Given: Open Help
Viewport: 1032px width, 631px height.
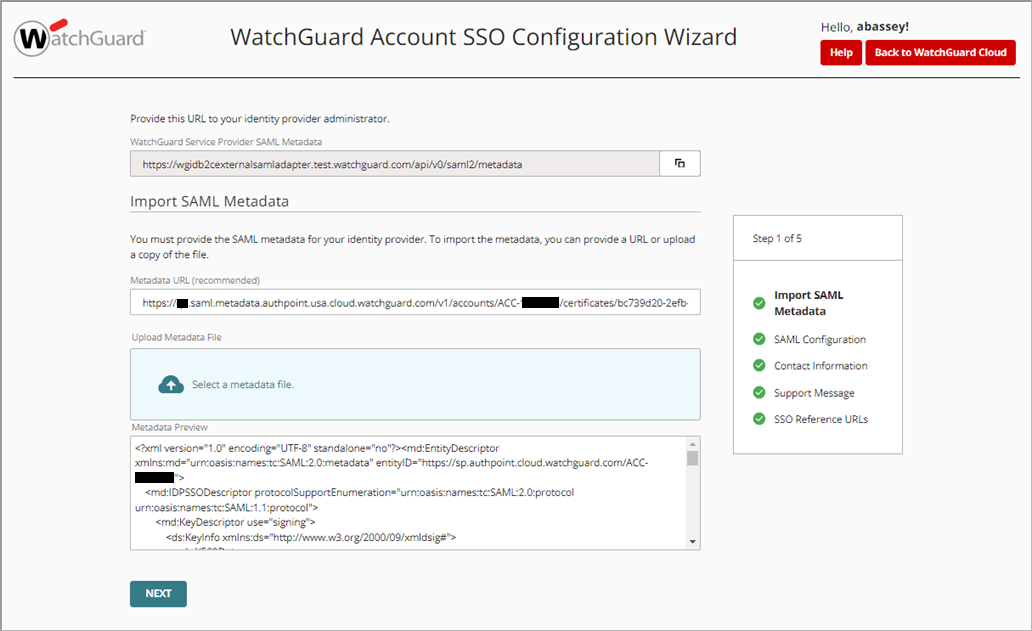Looking at the screenshot, I should (x=840, y=52).
